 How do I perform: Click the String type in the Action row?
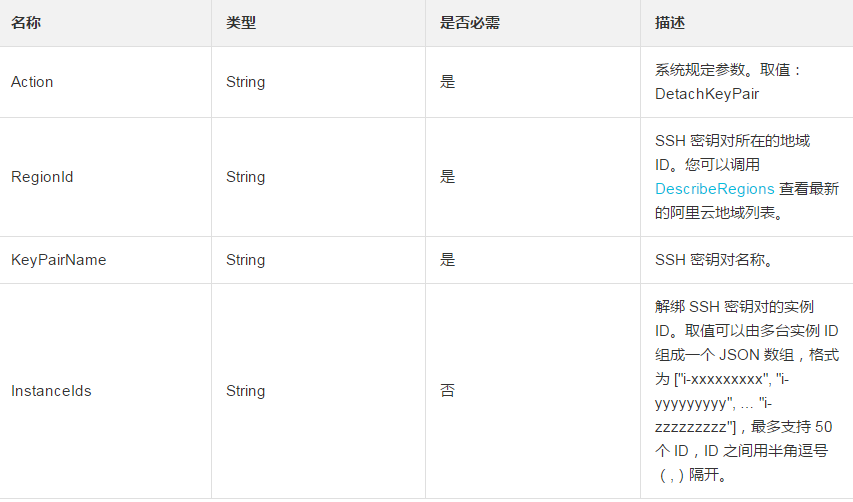coord(245,82)
